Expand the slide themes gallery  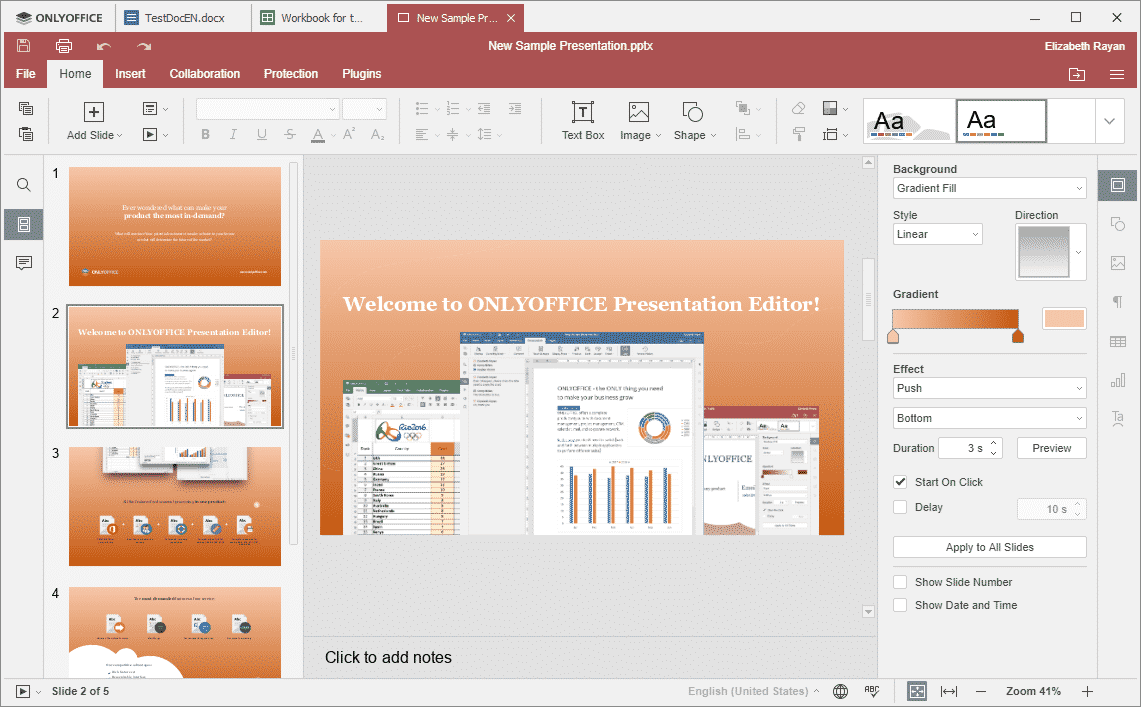click(x=1109, y=121)
